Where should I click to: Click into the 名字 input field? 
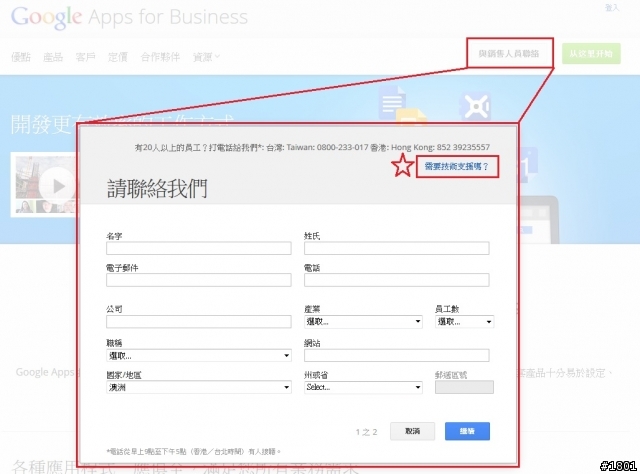tap(199, 248)
